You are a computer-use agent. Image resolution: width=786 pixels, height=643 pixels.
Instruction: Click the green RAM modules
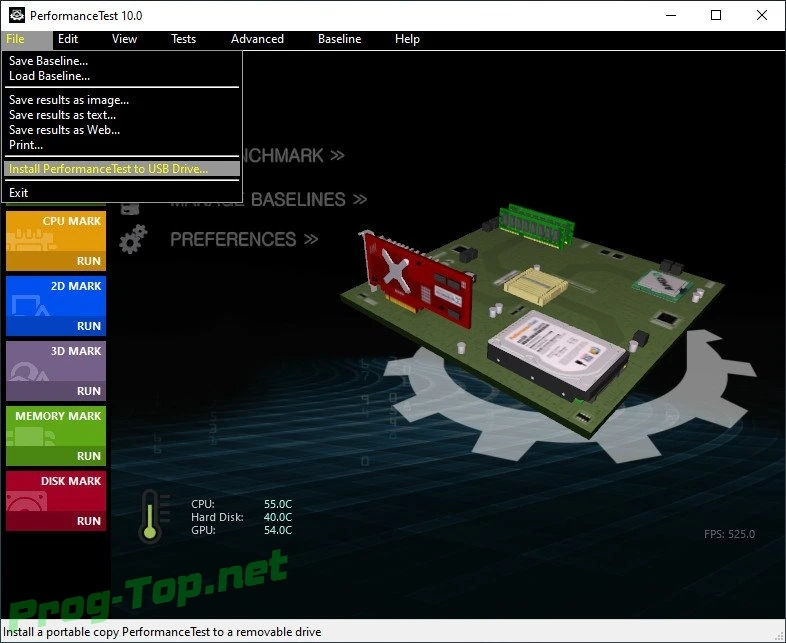(536, 226)
